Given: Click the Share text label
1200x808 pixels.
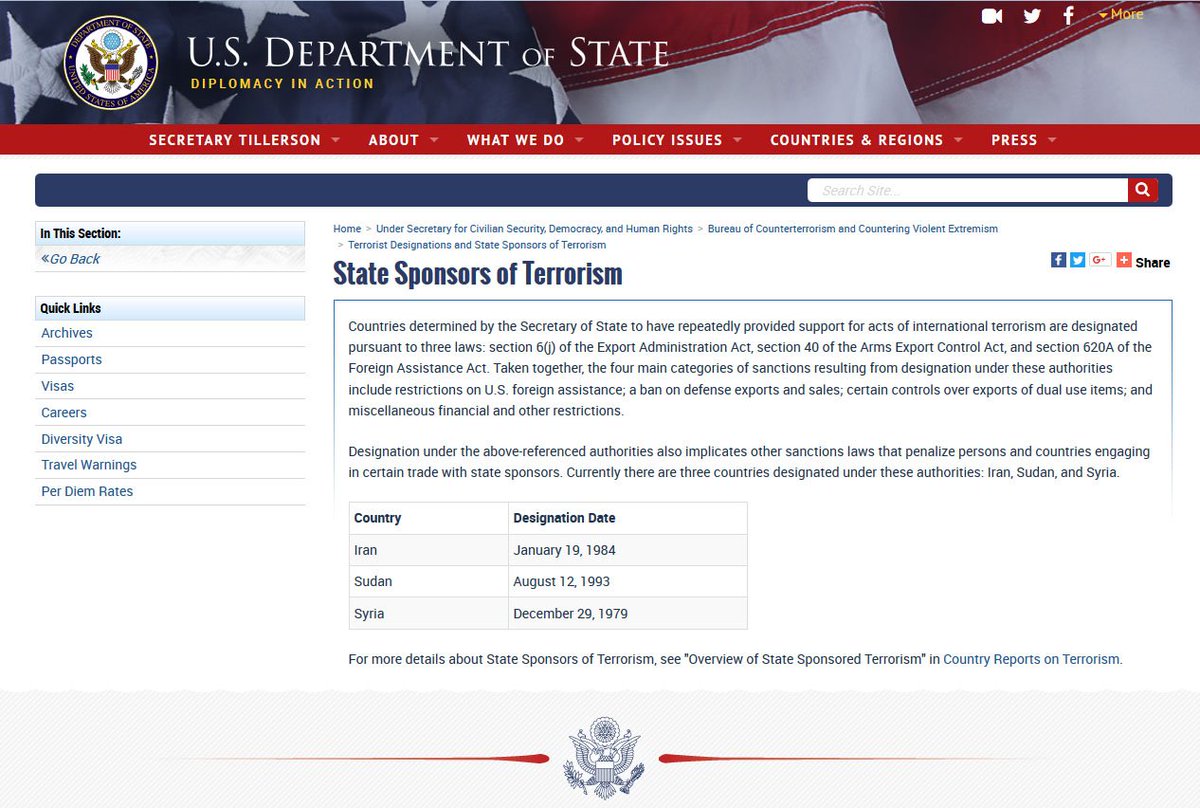Looking at the screenshot, I should click(1152, 263).
